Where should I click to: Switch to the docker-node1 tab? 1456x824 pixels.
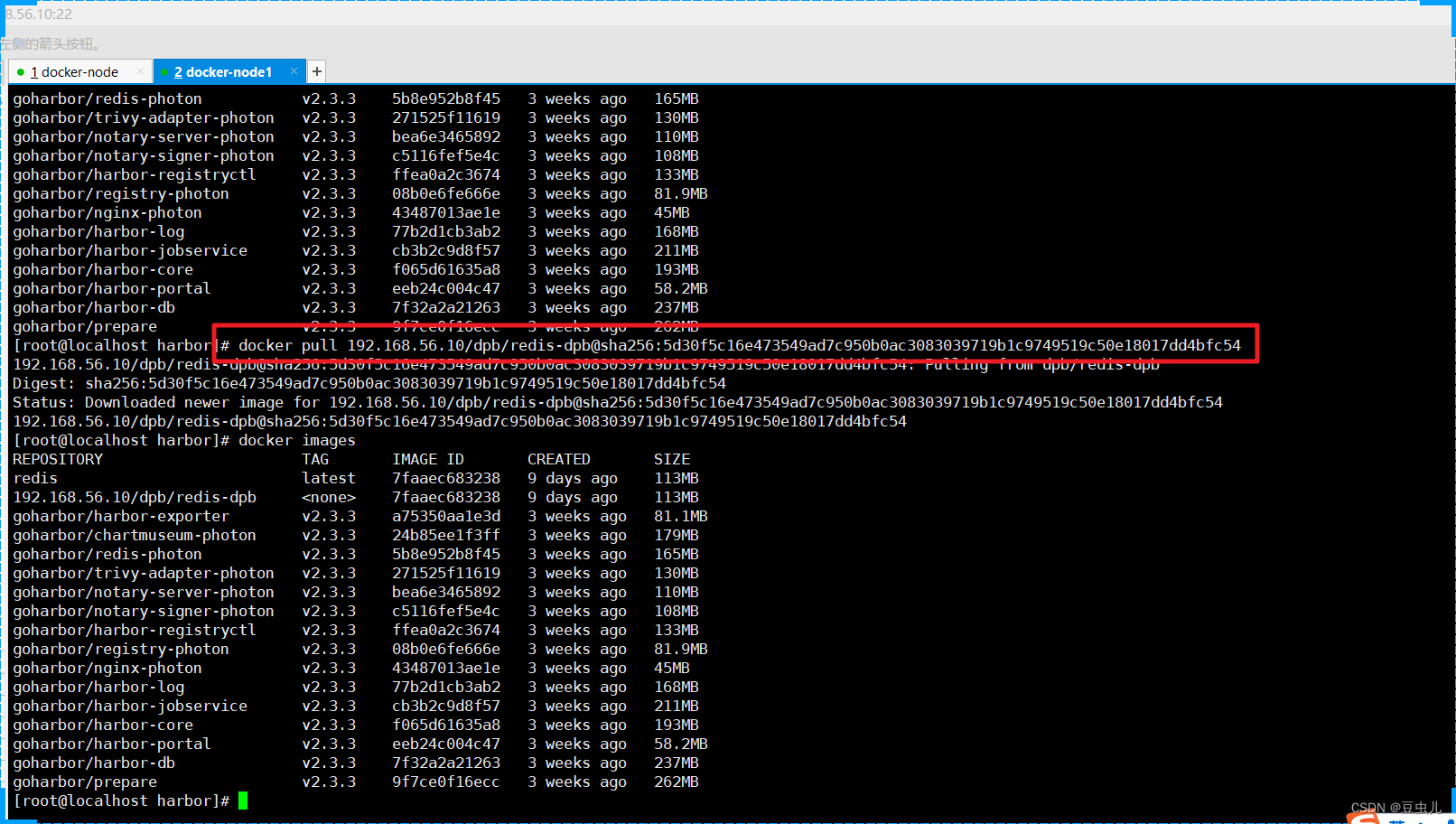pos(221,71)
